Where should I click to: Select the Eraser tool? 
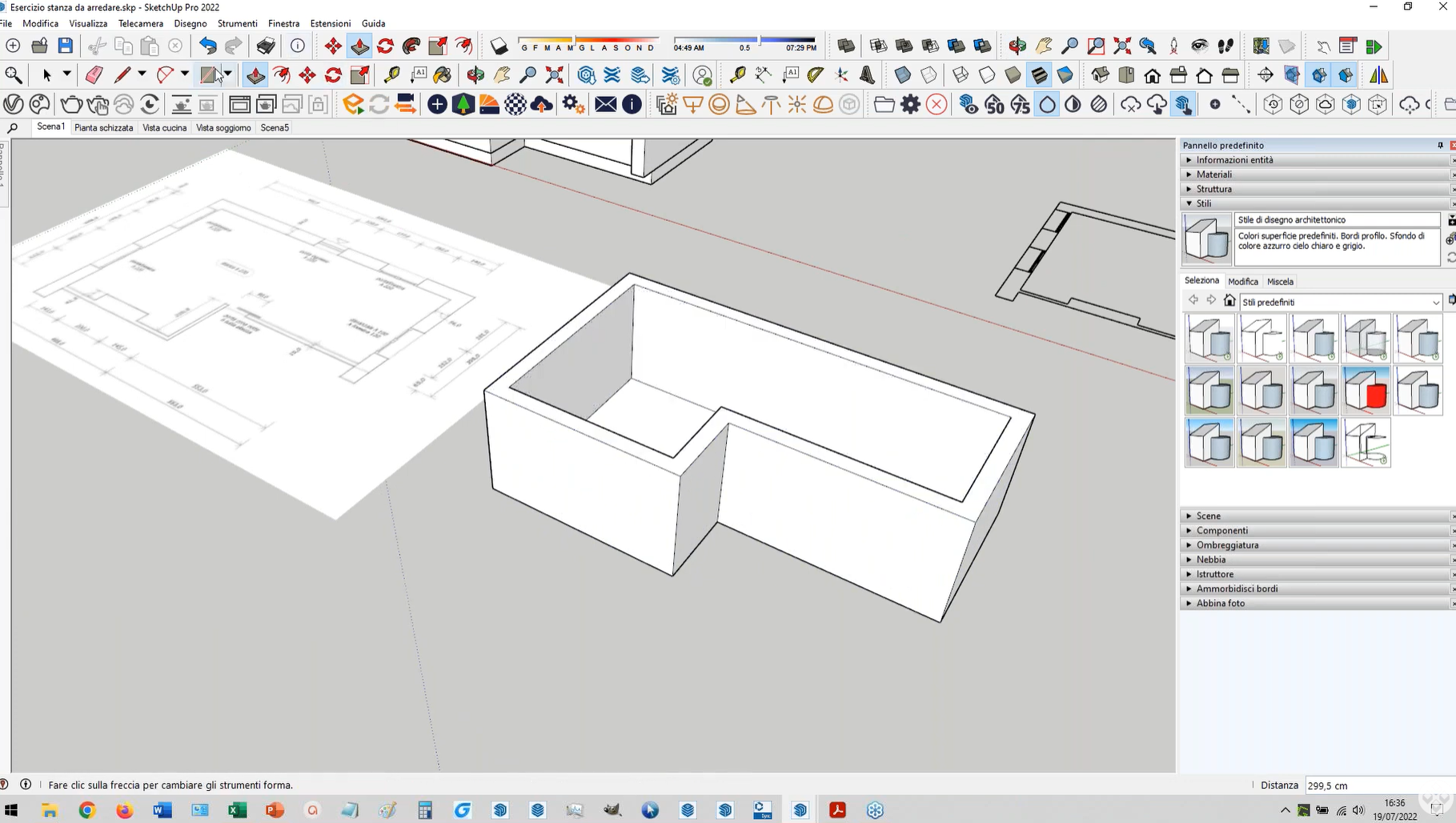[x=94, y=75]
